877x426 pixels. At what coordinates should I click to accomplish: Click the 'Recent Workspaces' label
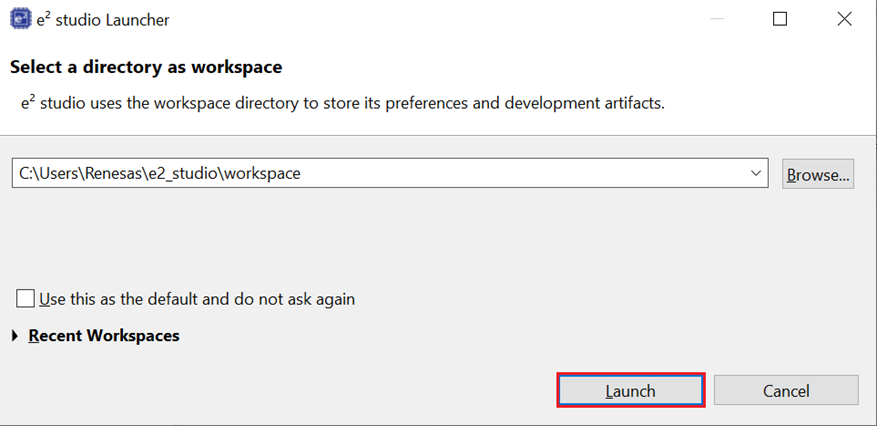coord(104,336)
